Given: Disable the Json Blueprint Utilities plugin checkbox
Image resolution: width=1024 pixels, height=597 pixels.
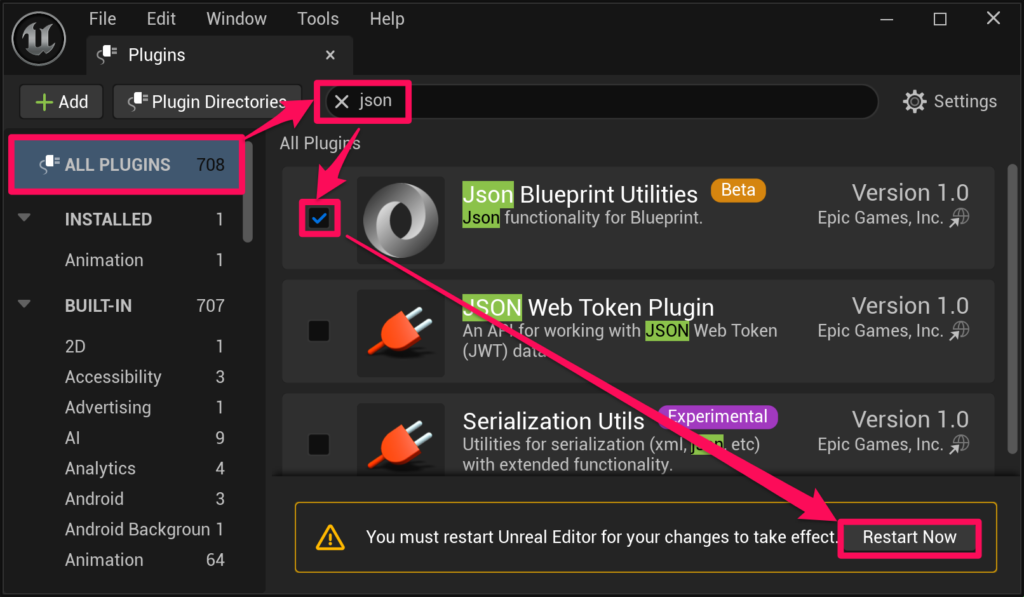Looking at the screenshot, I should [x=319, y=219].
